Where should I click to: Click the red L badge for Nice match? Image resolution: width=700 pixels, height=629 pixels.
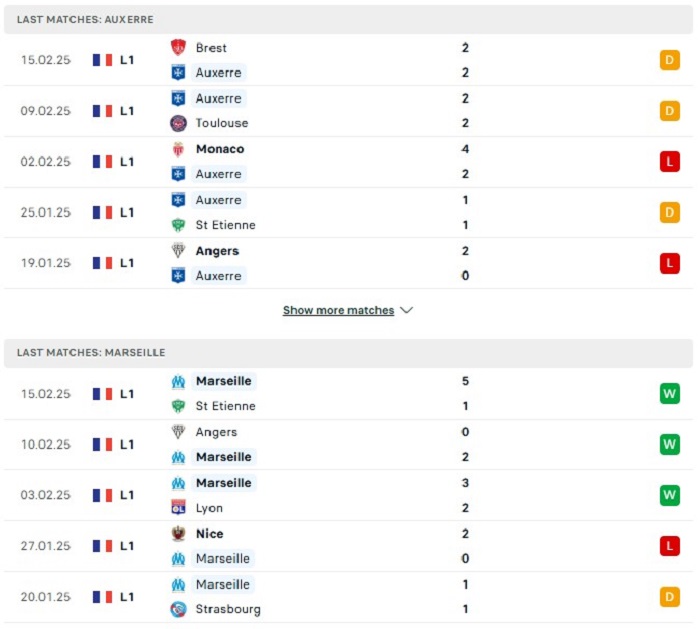pyautogui.click(x=670, y=546)
